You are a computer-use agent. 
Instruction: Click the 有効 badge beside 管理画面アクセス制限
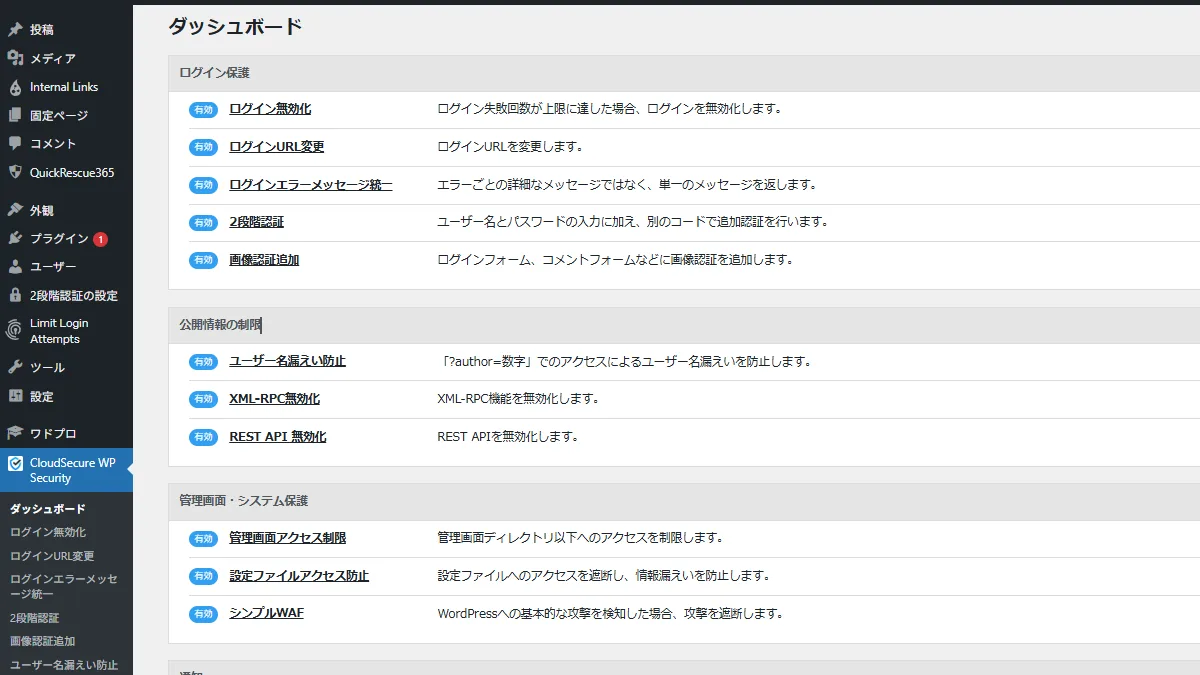tap(204, 539)
